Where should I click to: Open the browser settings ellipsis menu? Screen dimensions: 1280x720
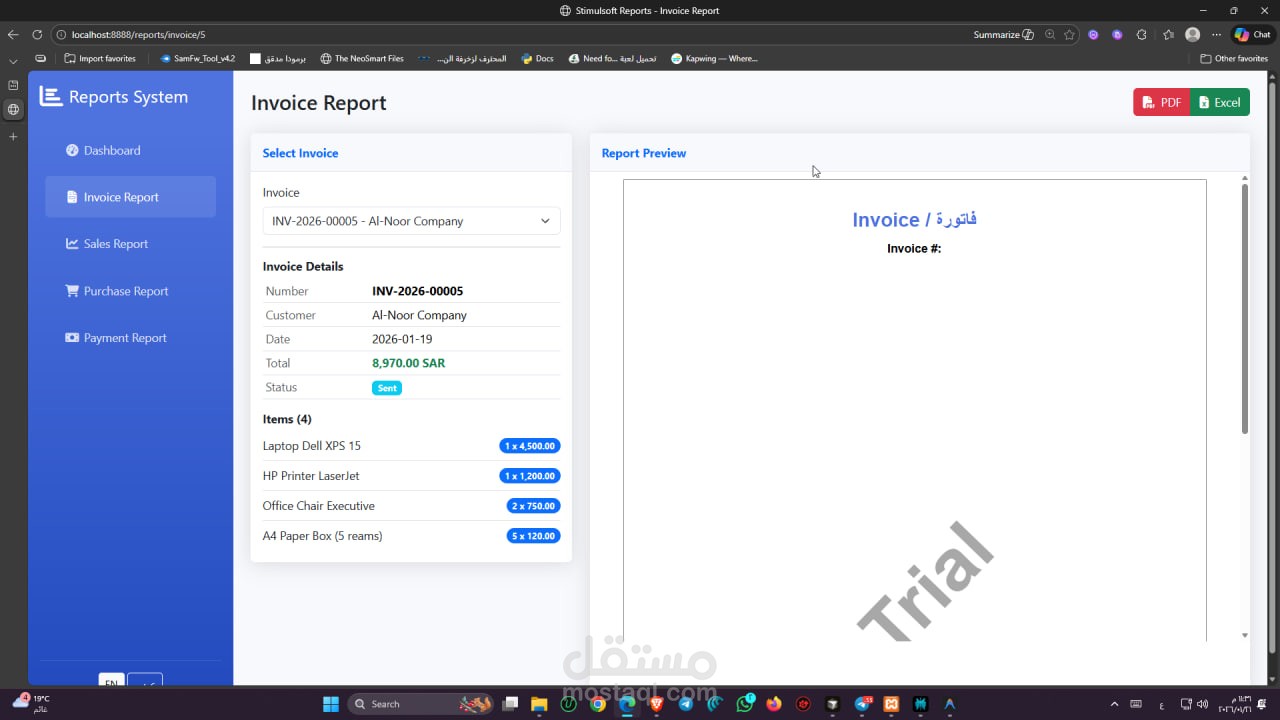[x=1216, y=34]
